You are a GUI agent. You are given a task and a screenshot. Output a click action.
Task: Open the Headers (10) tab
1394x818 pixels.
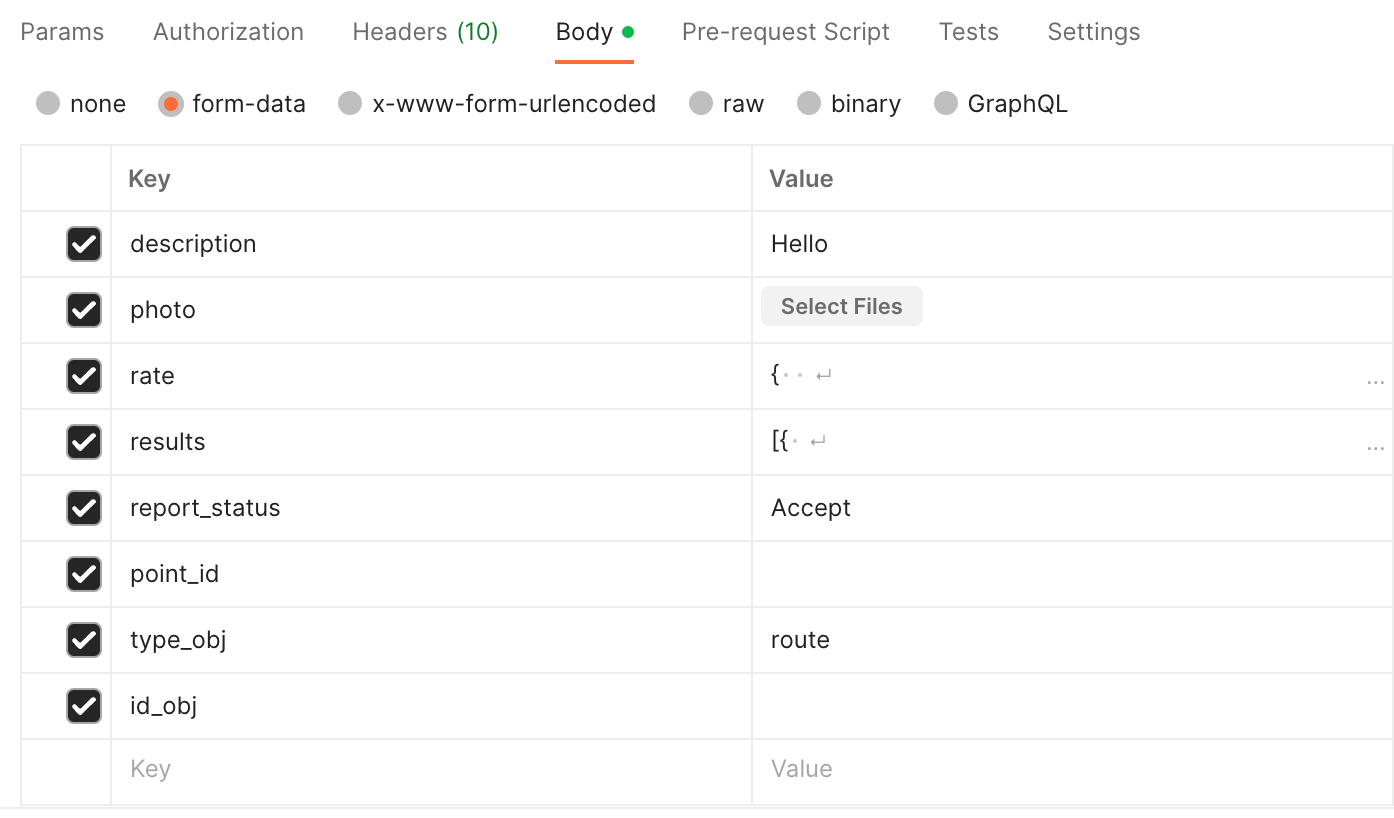pyautogui.click(x=425, y=32)
